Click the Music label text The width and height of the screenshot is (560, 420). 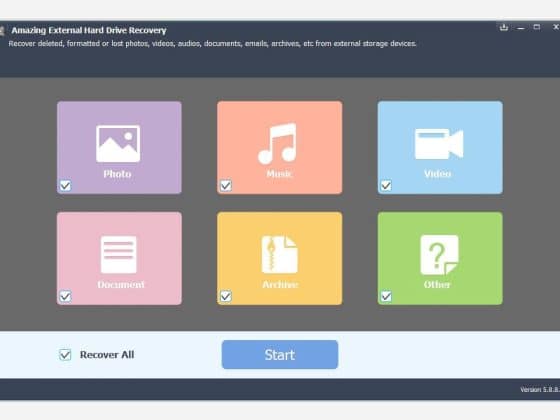279,174
